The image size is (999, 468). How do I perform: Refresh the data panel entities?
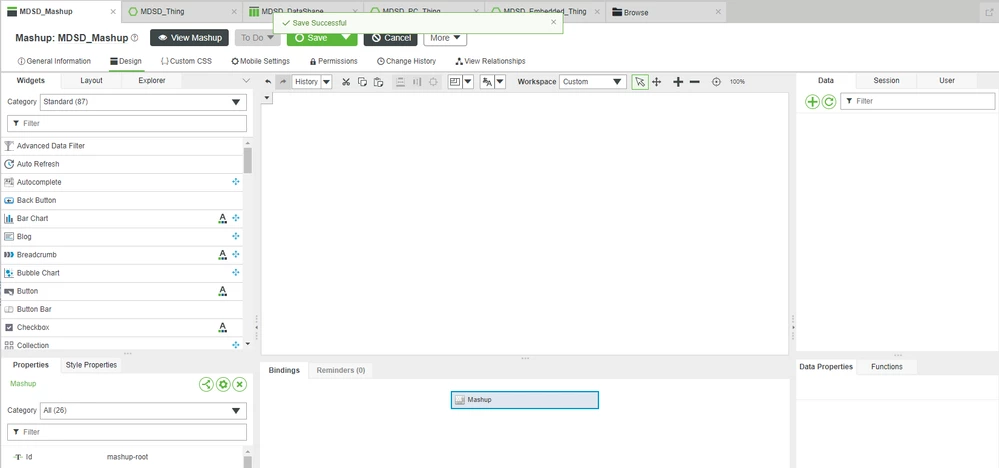[x=828, y=101]
